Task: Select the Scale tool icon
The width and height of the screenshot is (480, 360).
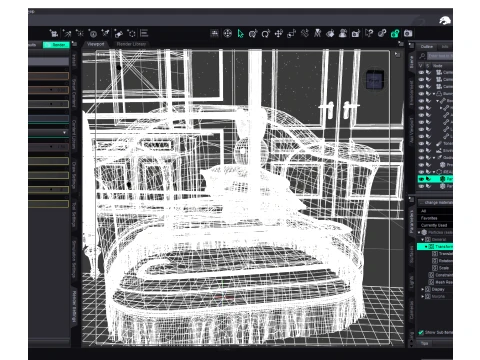Action: point(292,34)
